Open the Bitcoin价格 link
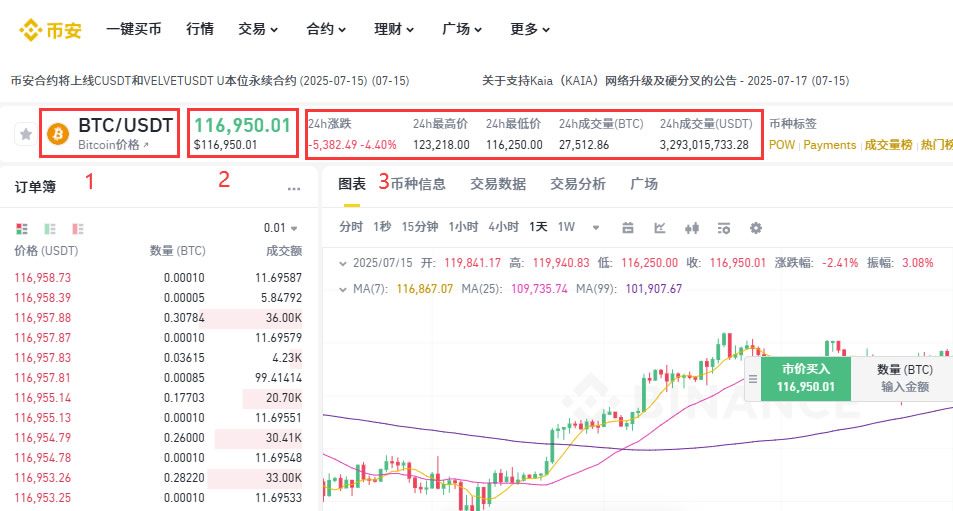The image size is (953, 511). pyautogui.click(x=113, y=145)
